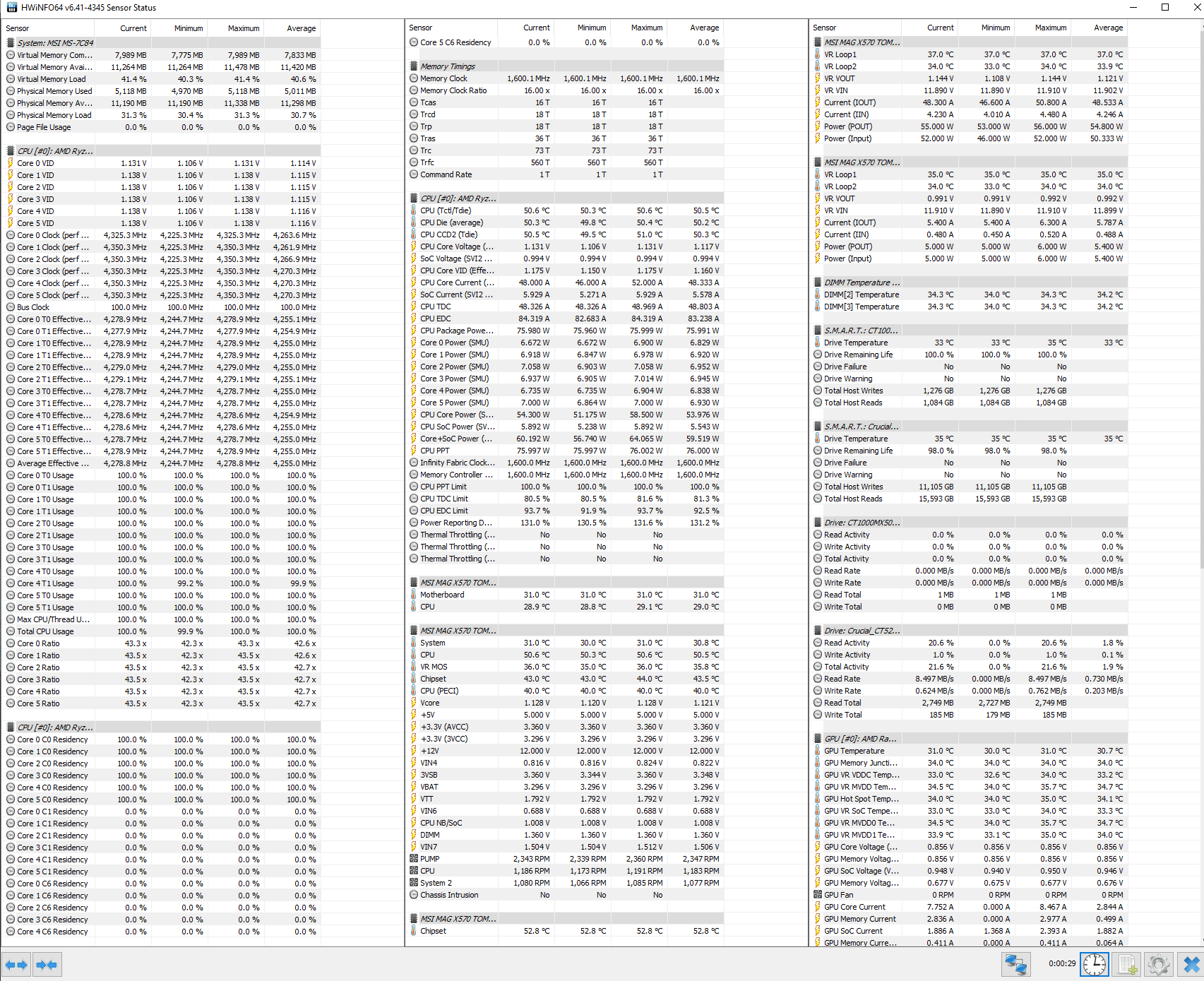1204x981 pixels.
Task: Click the icon beside GPU [#0]: AMD Ra... header
Action: (818, 739)
